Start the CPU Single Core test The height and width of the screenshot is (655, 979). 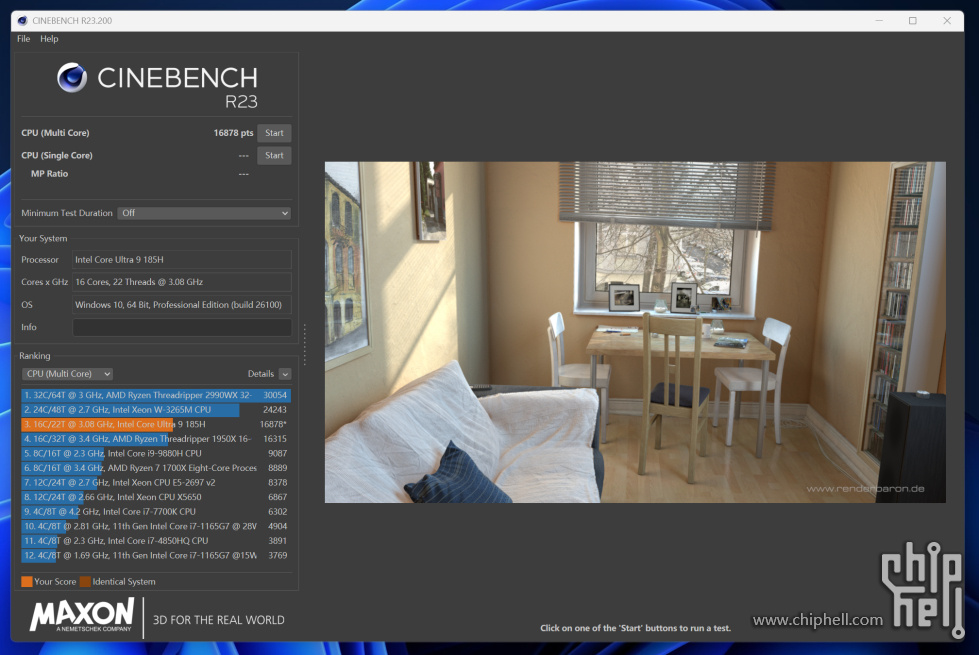point(274,155)
